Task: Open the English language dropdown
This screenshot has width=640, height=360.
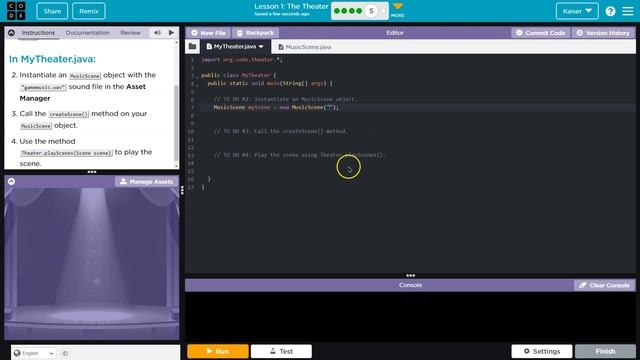Action: tap(33, 353)
